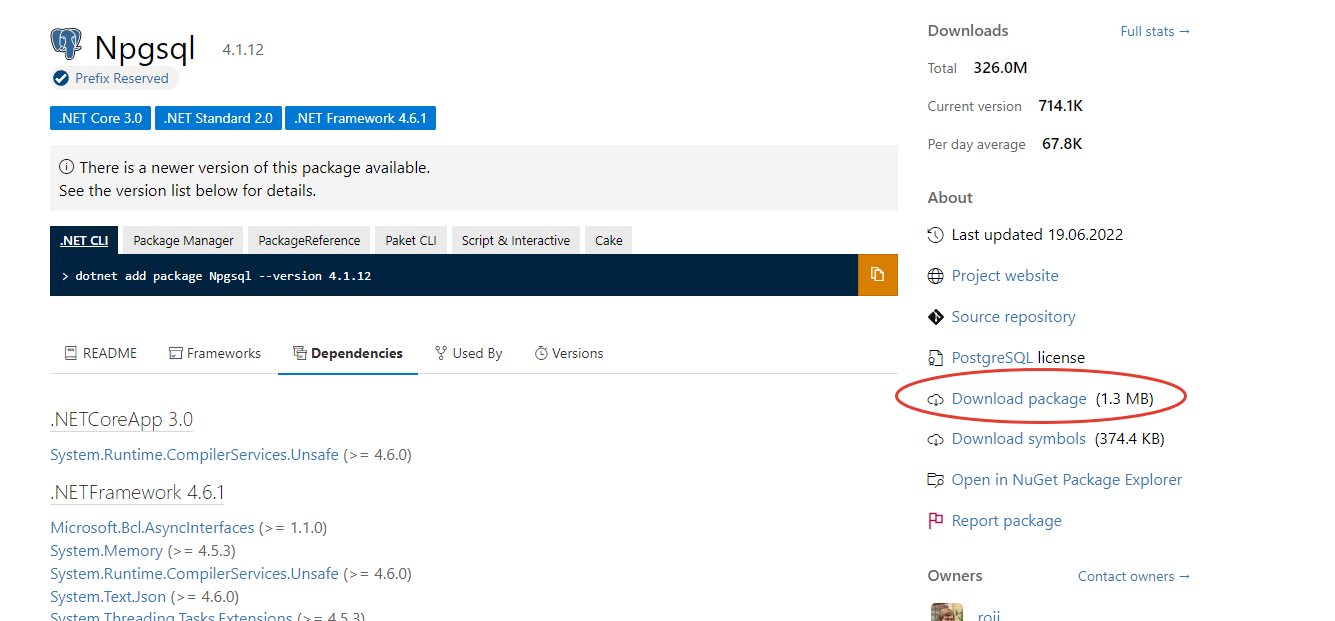This screenshot has height=621, width=1335.
Task: Open System.Runtime.CompilerServices.Unsafe under .NETFramework 4.6.1
Action: point(195,574)
